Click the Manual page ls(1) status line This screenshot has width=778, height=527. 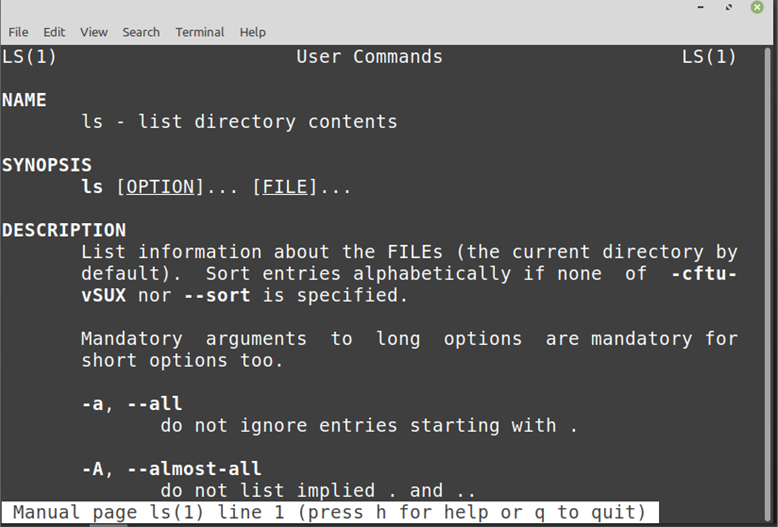click(x=330, y=512)
